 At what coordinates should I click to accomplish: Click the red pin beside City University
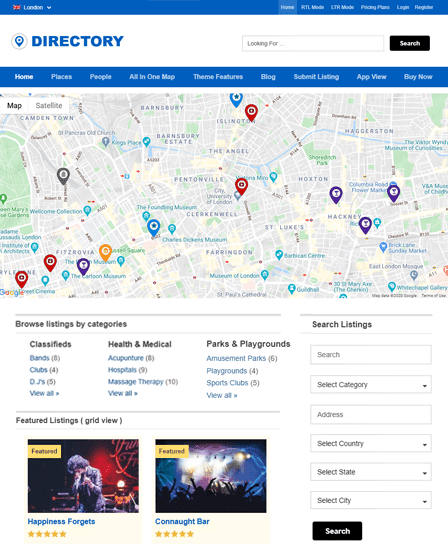[242, 186]
